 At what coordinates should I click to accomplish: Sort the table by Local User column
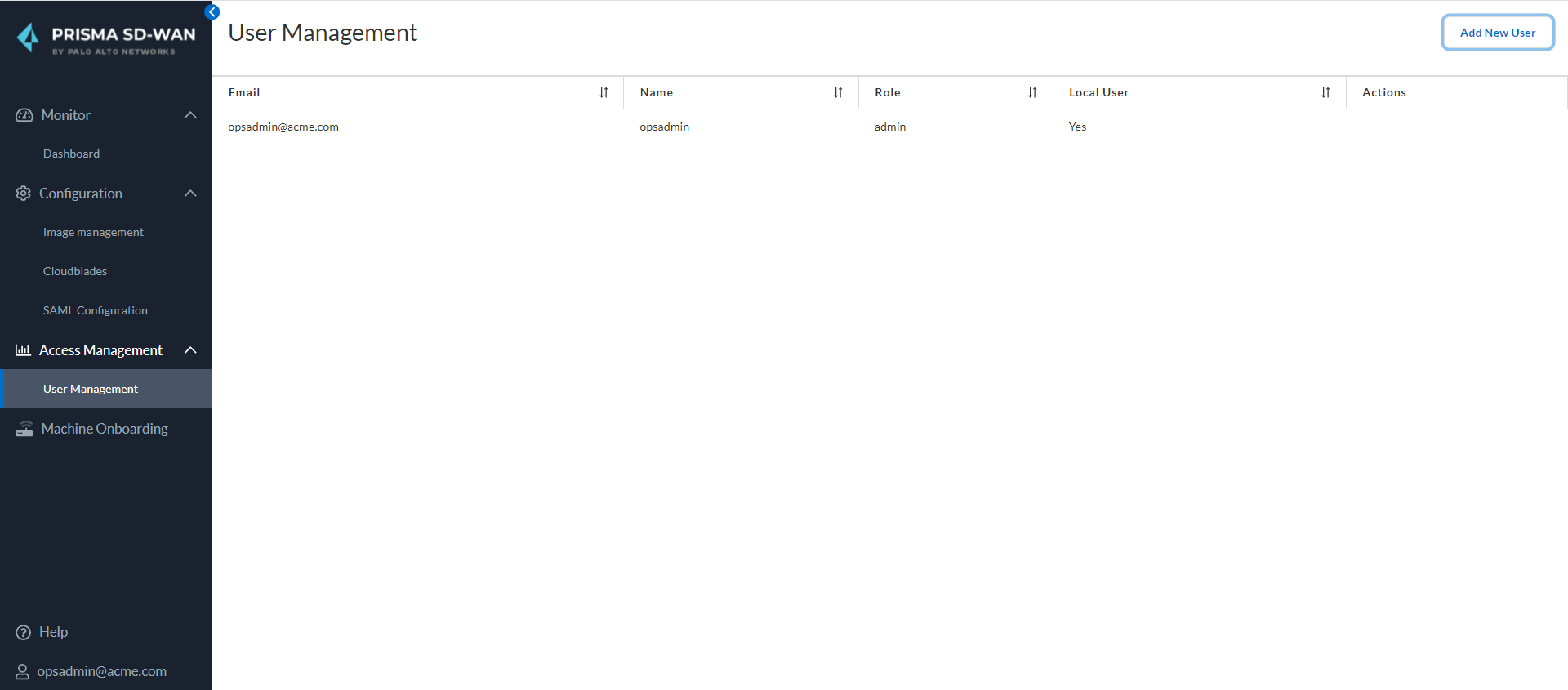tap(1325, 92)
